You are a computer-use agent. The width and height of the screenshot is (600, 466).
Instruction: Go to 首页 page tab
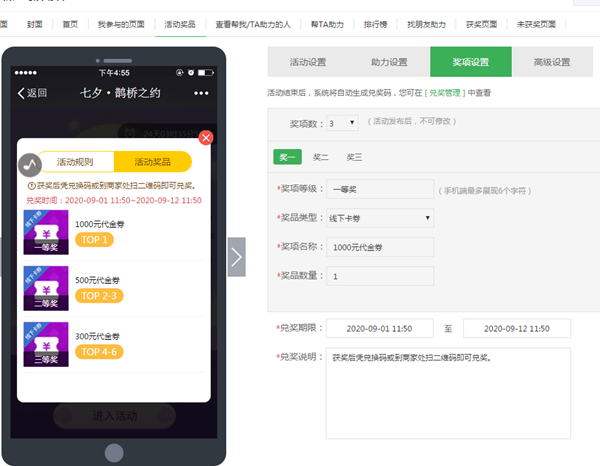click(x=70, y=24)
